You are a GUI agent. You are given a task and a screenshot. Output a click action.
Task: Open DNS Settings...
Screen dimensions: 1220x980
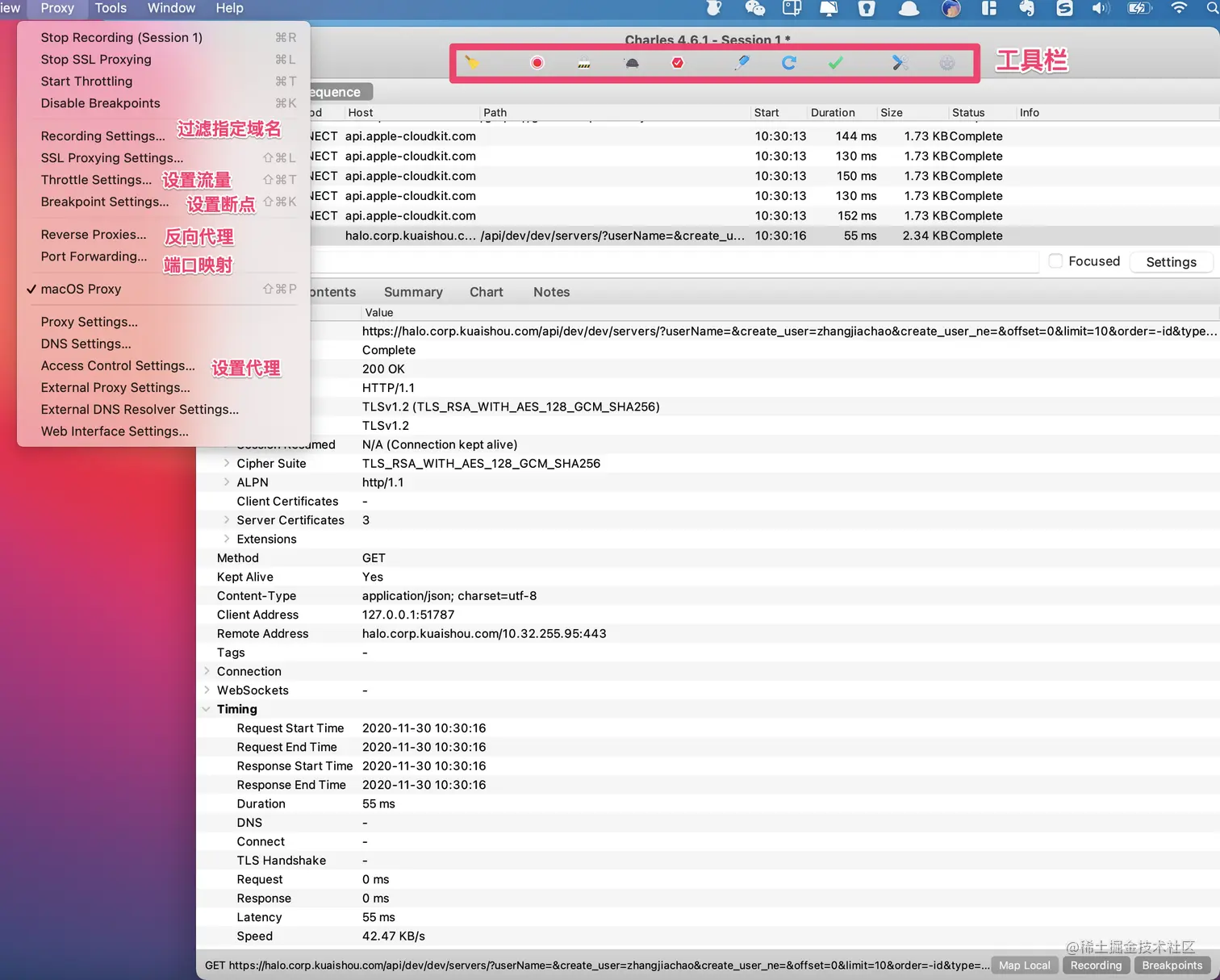[164, 343]
